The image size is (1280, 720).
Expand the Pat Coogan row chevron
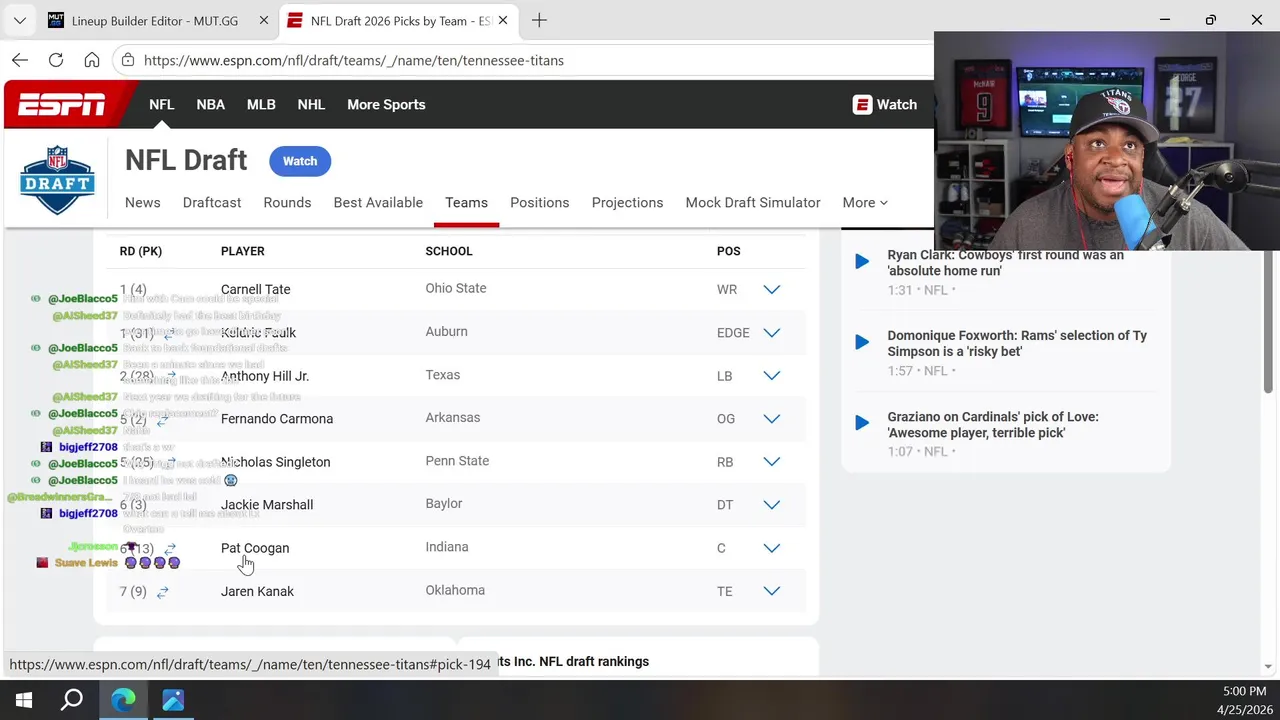pos(771,548)
